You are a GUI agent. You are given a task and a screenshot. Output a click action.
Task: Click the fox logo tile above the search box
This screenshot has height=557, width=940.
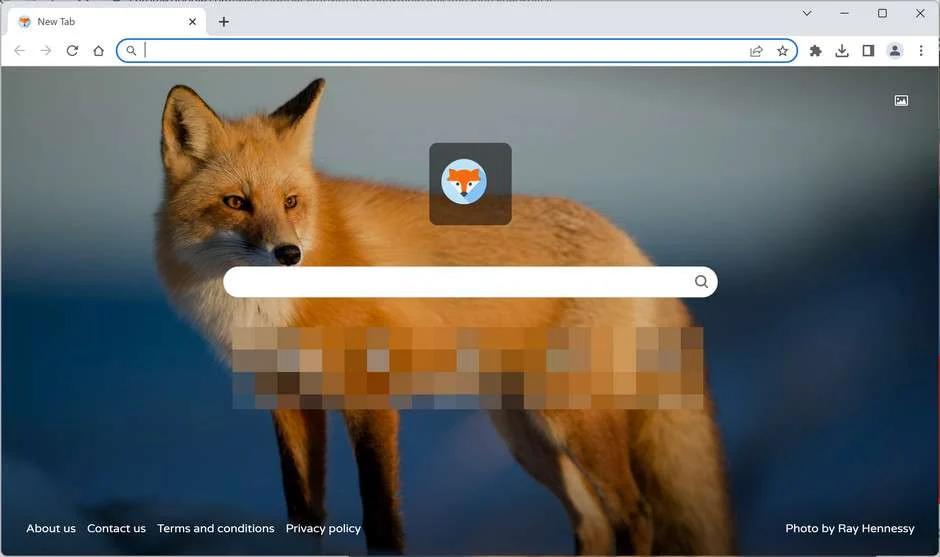471,184
